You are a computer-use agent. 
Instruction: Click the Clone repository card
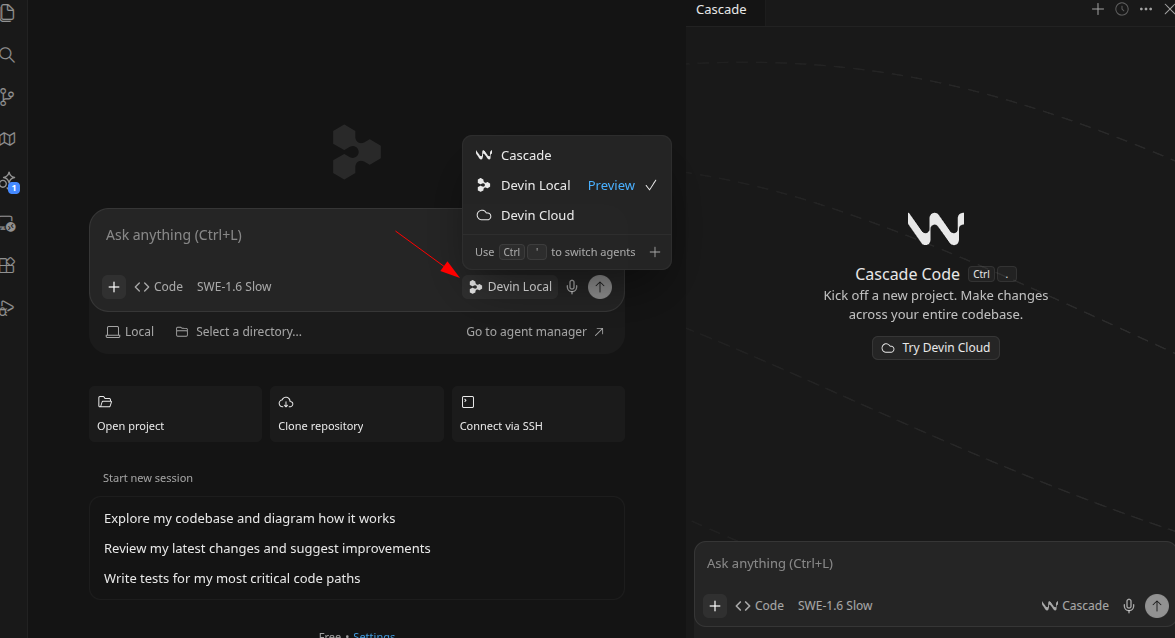tap(357, 414)
